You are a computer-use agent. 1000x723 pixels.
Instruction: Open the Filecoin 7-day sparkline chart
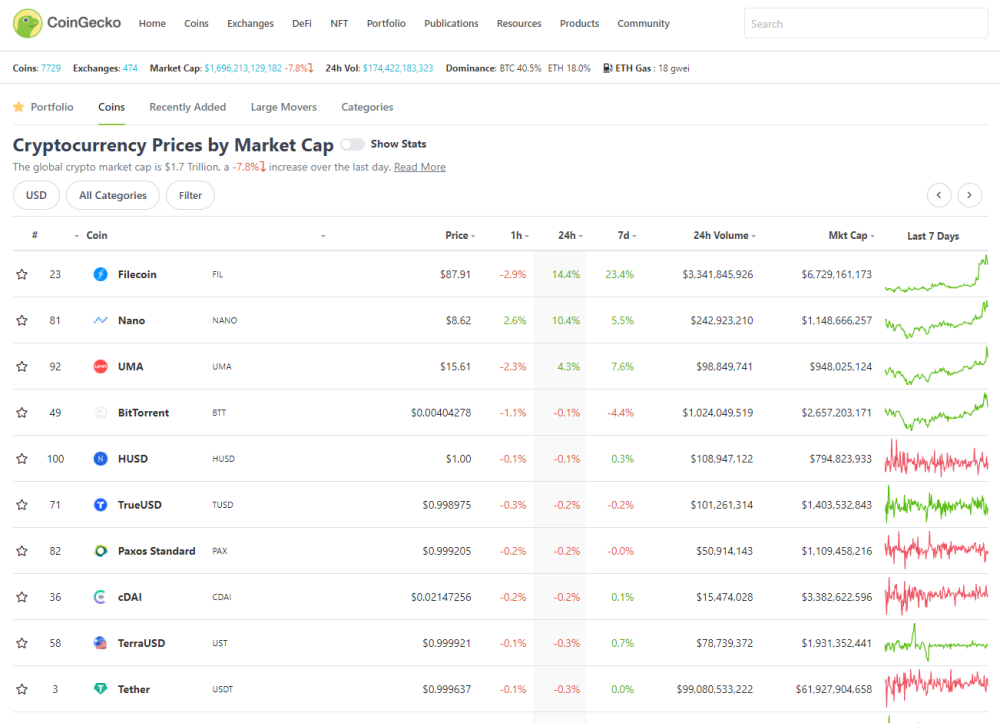tap(936, 274)
